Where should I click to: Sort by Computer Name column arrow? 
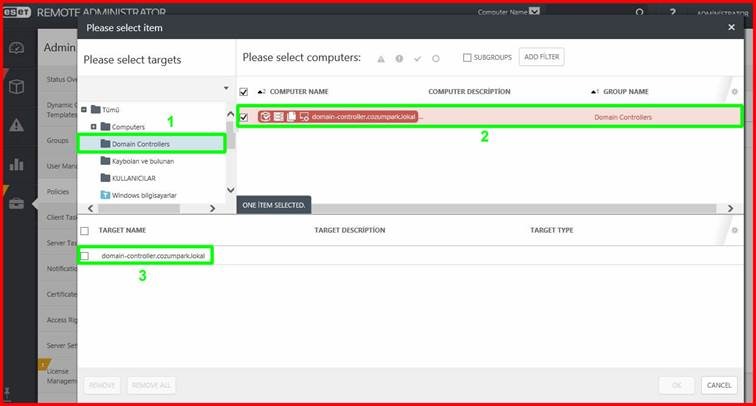(261, 92)
